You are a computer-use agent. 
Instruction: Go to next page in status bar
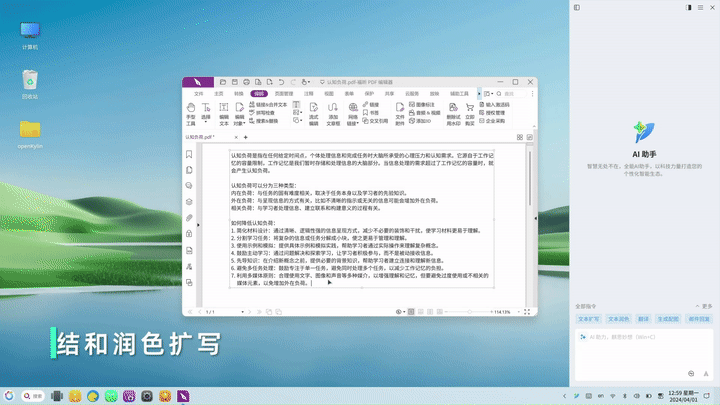point(249,312)
